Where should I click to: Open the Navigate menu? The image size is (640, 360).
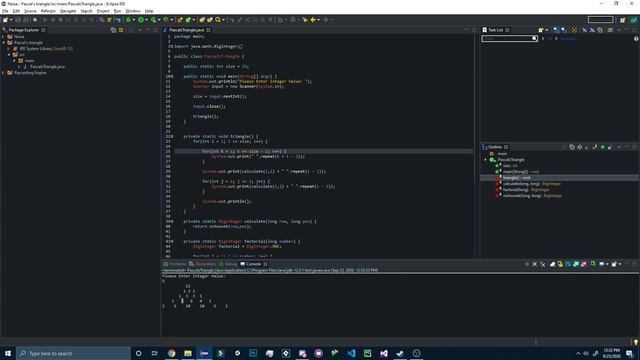coord(68,11)
